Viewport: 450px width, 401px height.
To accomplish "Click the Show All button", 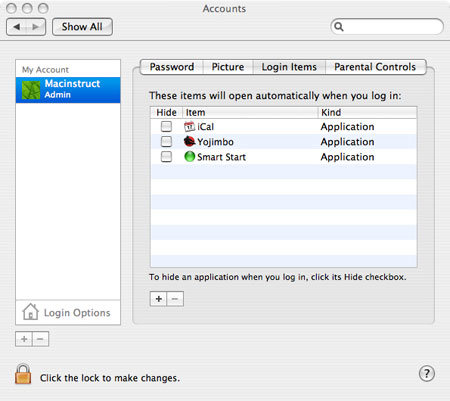I will coord(82,27).
